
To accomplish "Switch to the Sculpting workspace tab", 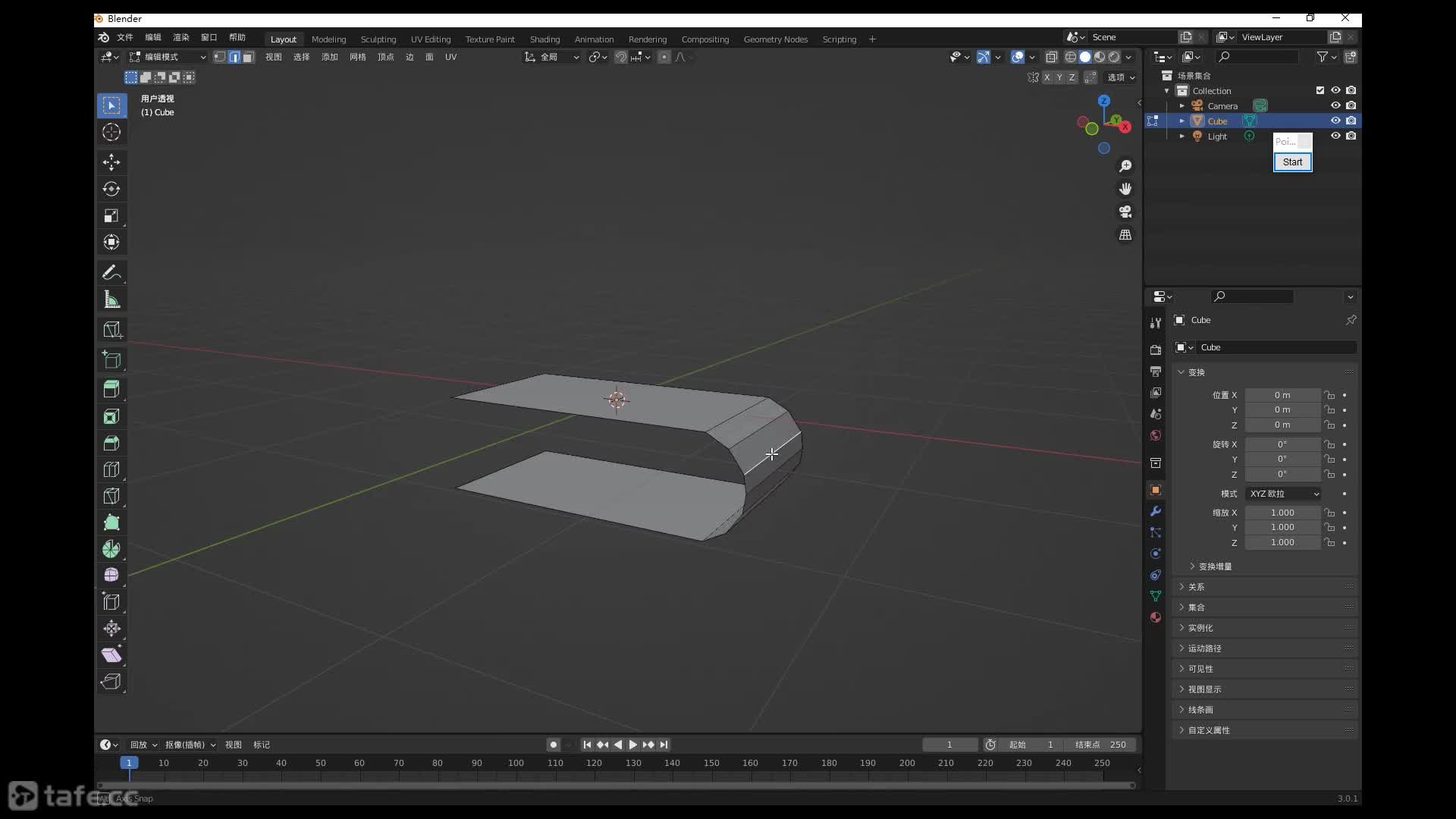I will 378,39.
